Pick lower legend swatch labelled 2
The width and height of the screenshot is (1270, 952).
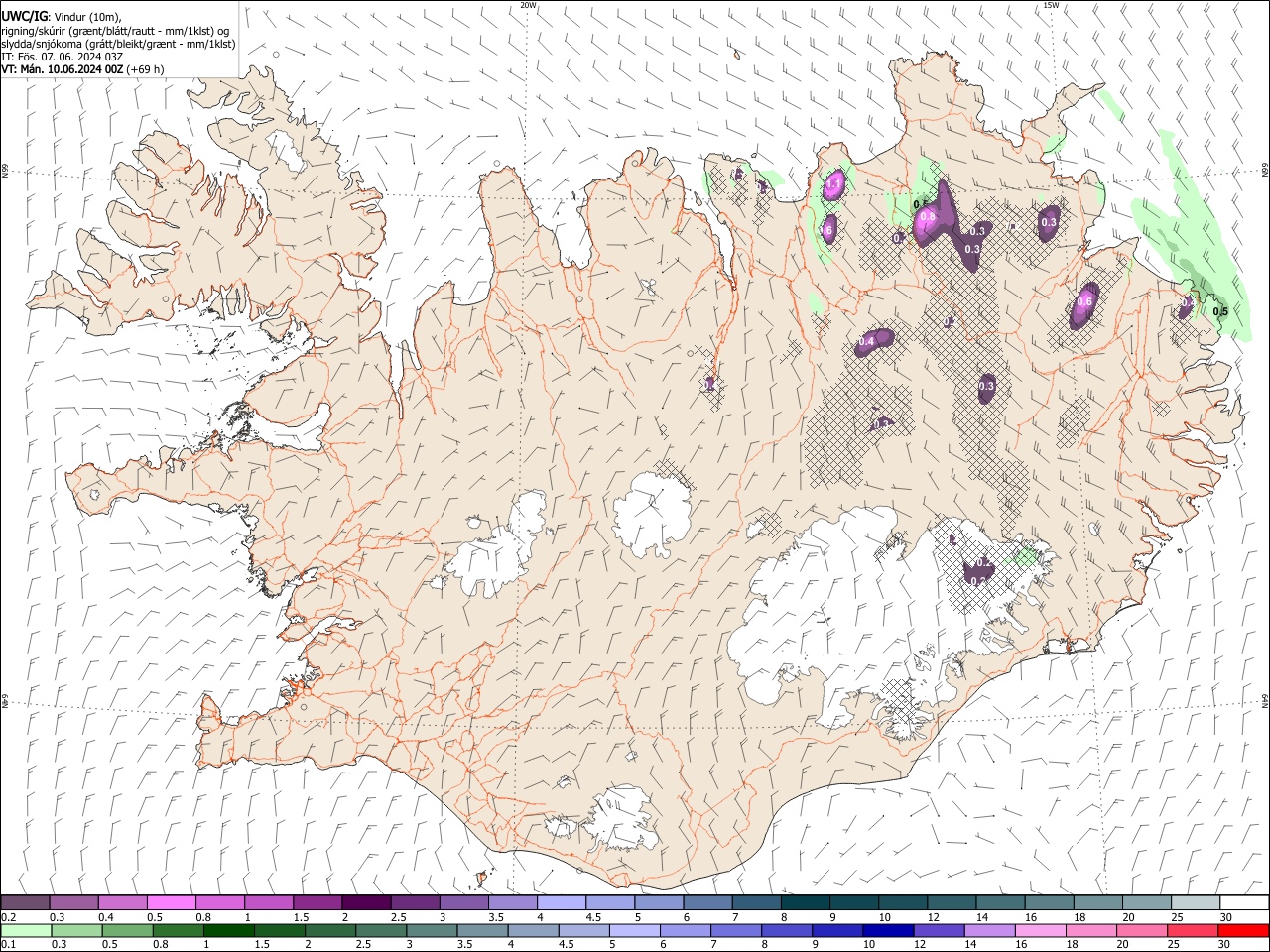[330, 930]
